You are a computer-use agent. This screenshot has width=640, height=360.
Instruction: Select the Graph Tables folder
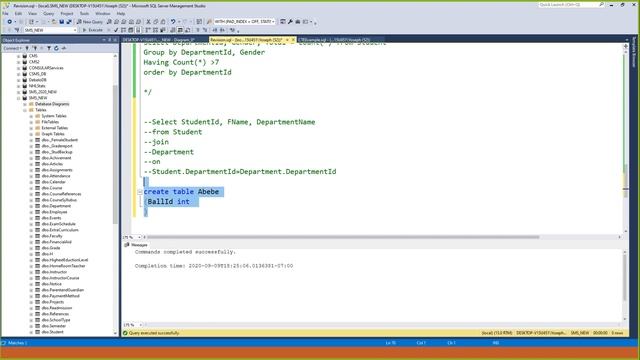pyautogui.click(x=53, y=134)
